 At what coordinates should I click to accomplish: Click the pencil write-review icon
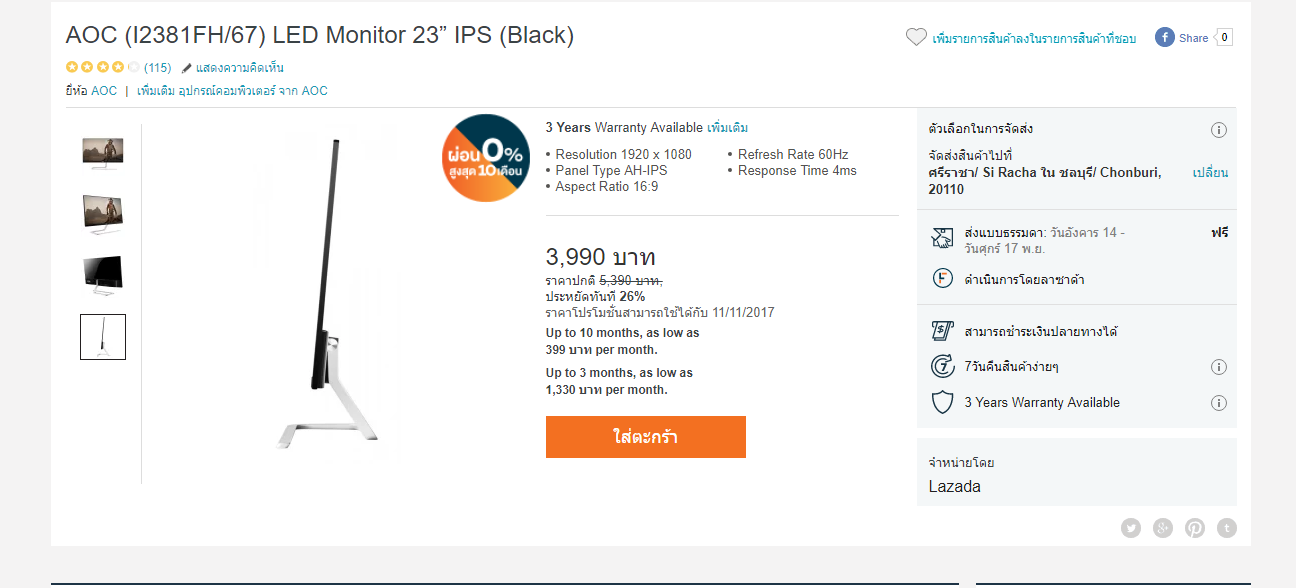tap(187, 68)
